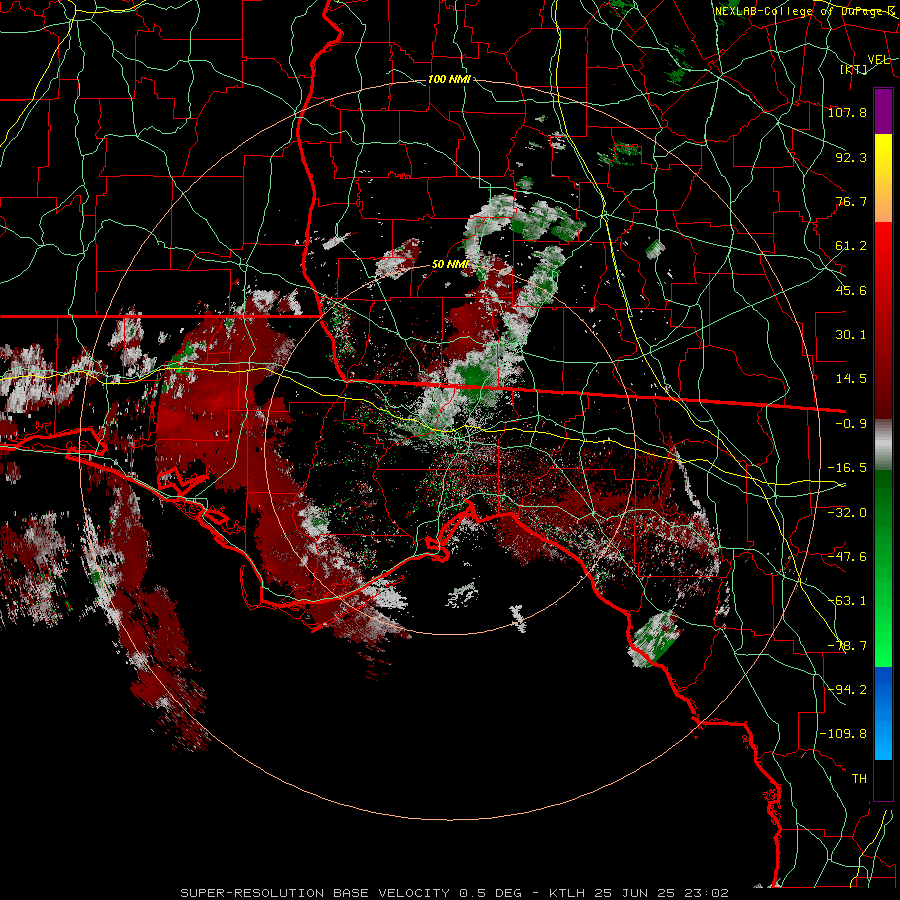Click the -109.8 velocity scale value
Viewport: 900px width, 900px height.
844,734
